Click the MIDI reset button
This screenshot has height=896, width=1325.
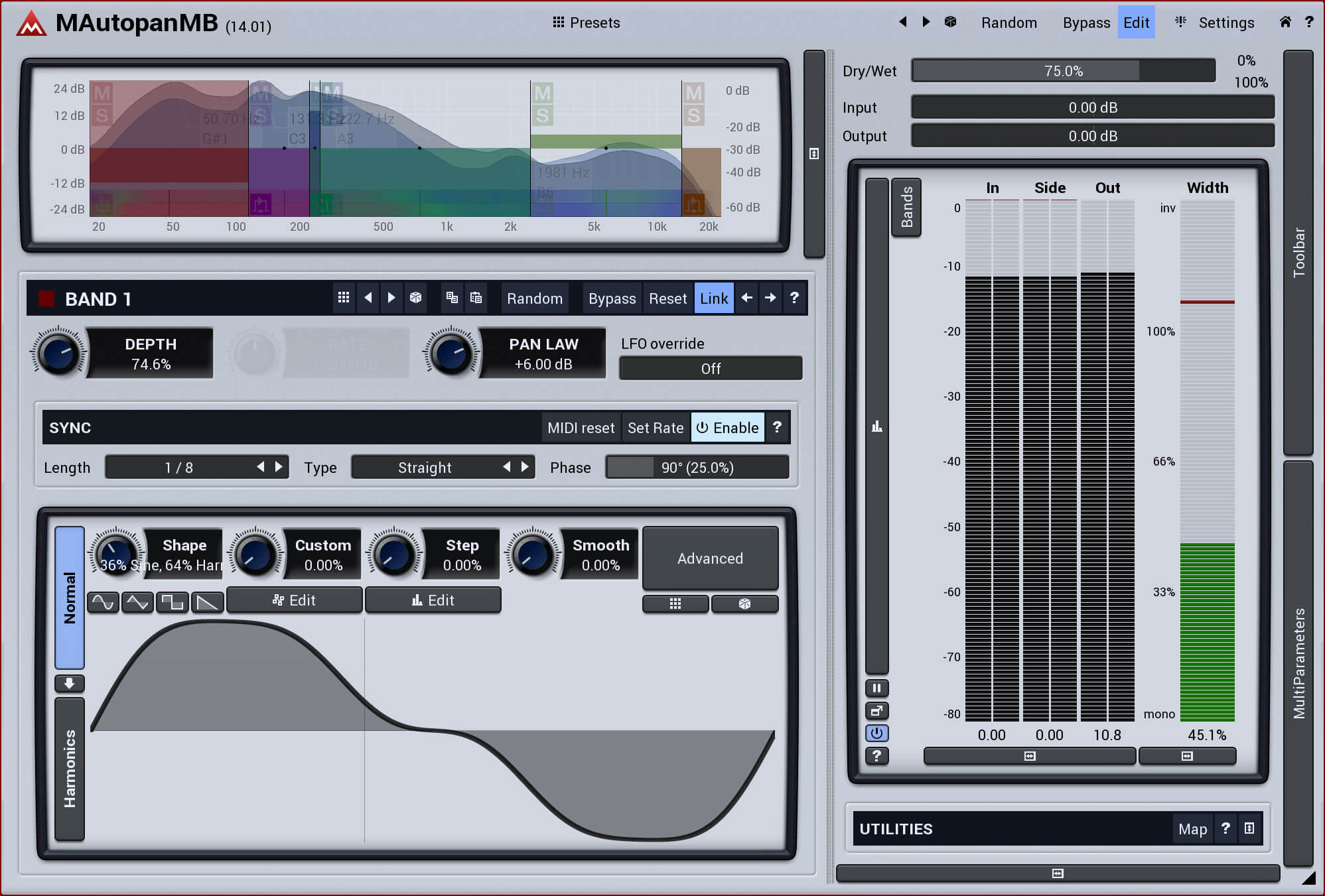point(581,428)
